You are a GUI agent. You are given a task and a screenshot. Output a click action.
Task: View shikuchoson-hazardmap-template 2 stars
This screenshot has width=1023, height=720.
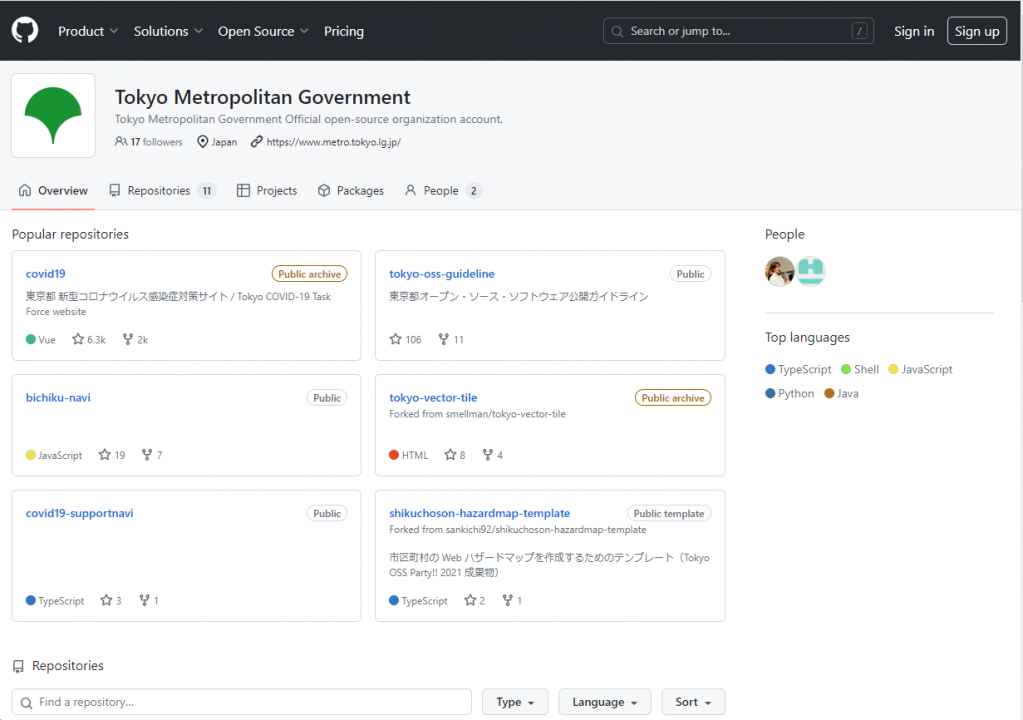[x=474, y=600]
